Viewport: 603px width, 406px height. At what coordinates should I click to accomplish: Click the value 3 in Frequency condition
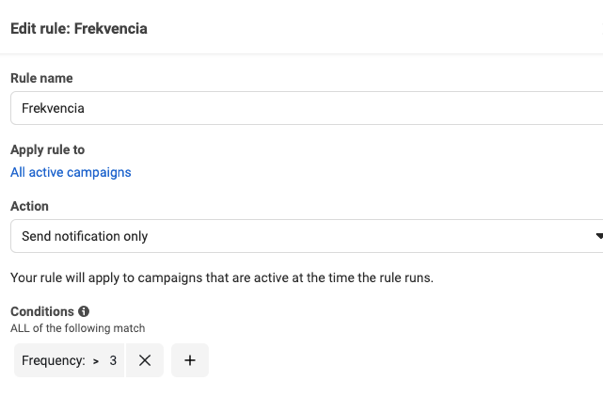coord(113,361)
